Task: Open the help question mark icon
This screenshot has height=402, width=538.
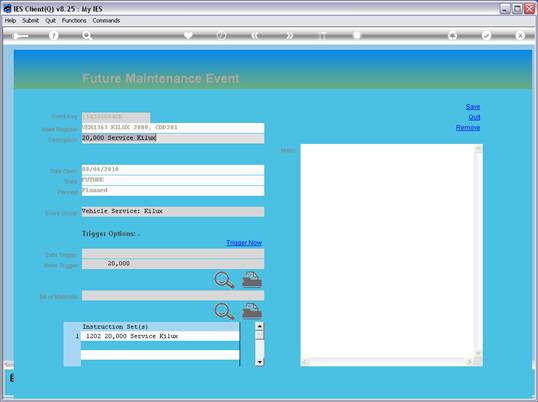Action: tap(54, 36)
